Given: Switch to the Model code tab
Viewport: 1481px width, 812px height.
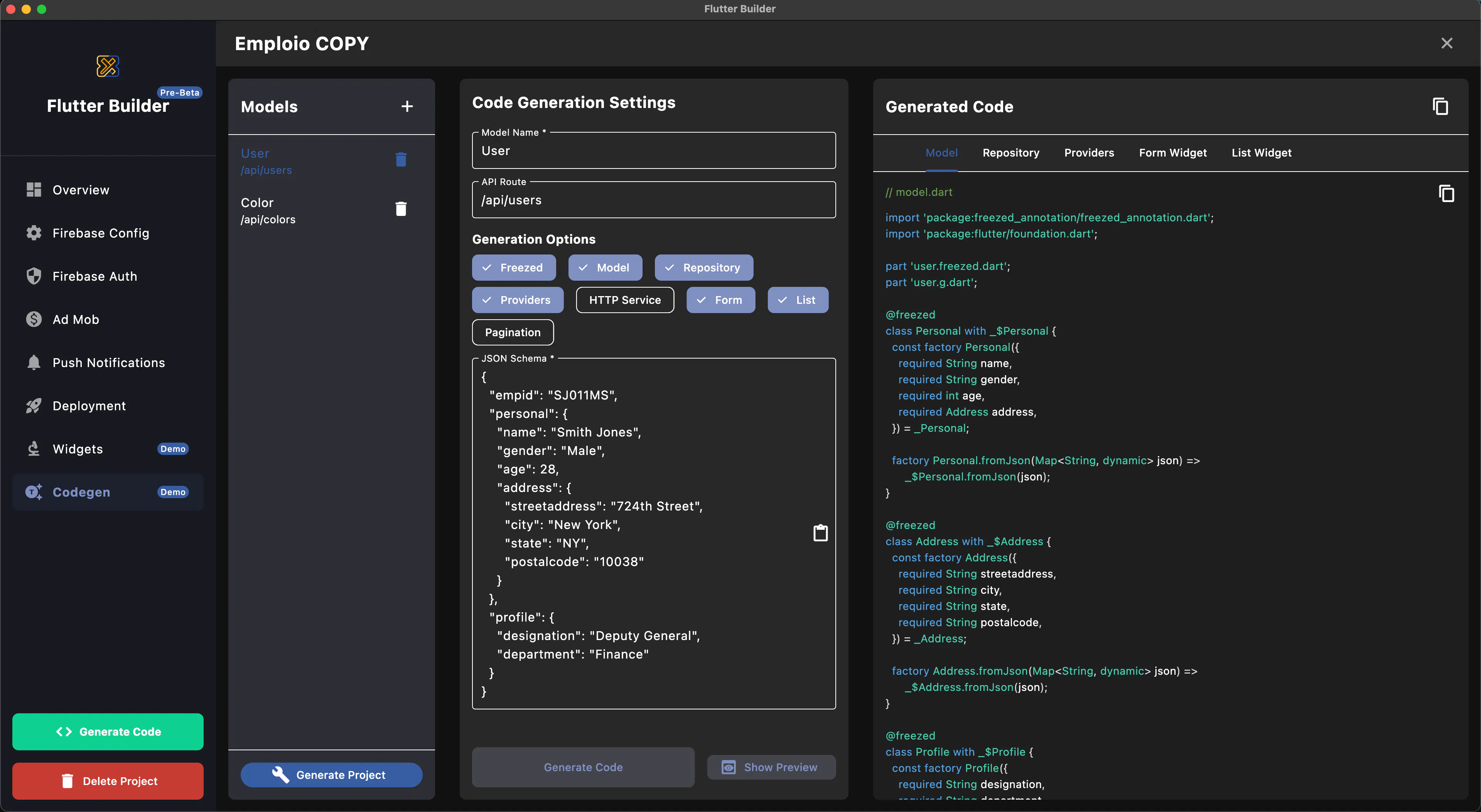Looking at the screenshot, I should pyautogui.click(x=942, y=153).
